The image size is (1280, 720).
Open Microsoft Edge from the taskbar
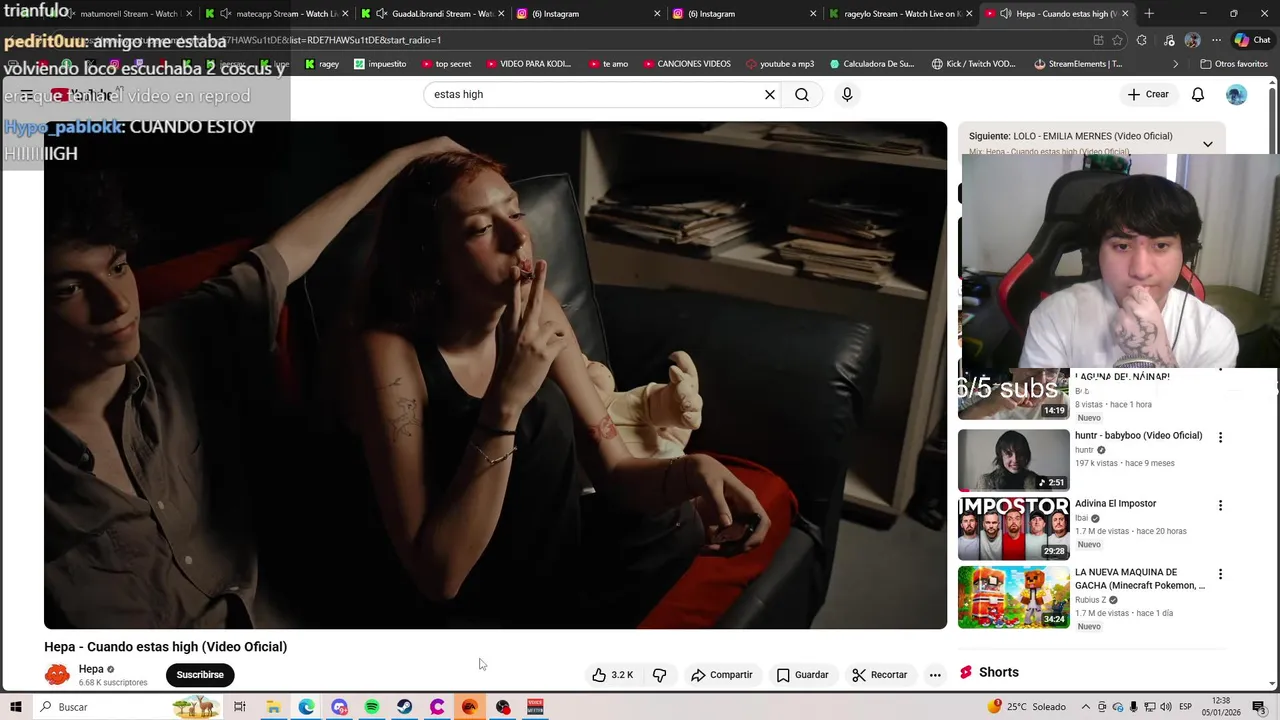point(306,707)
